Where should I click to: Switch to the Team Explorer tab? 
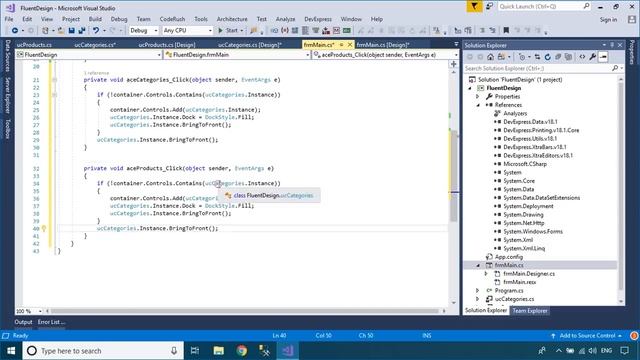click(x=530, y=311)
